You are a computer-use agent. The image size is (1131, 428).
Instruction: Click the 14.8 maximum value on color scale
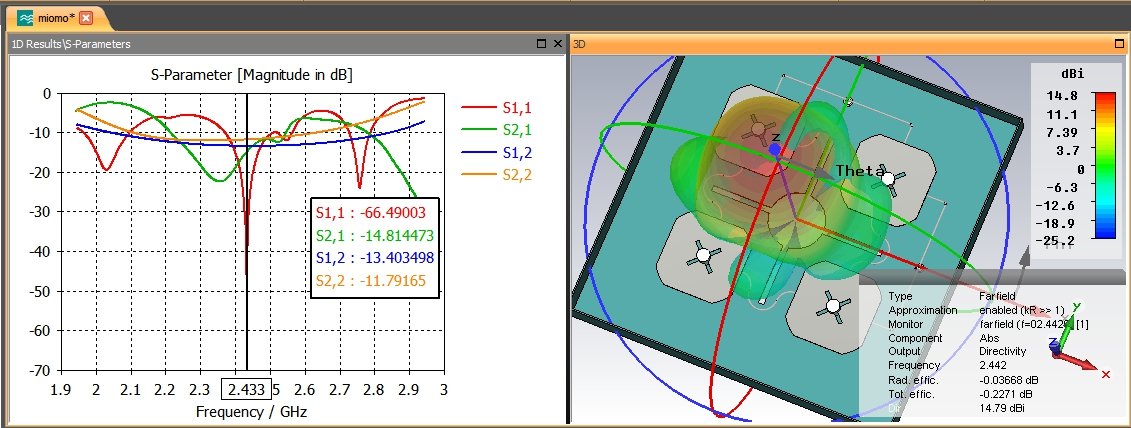[x=1064, y=96]
